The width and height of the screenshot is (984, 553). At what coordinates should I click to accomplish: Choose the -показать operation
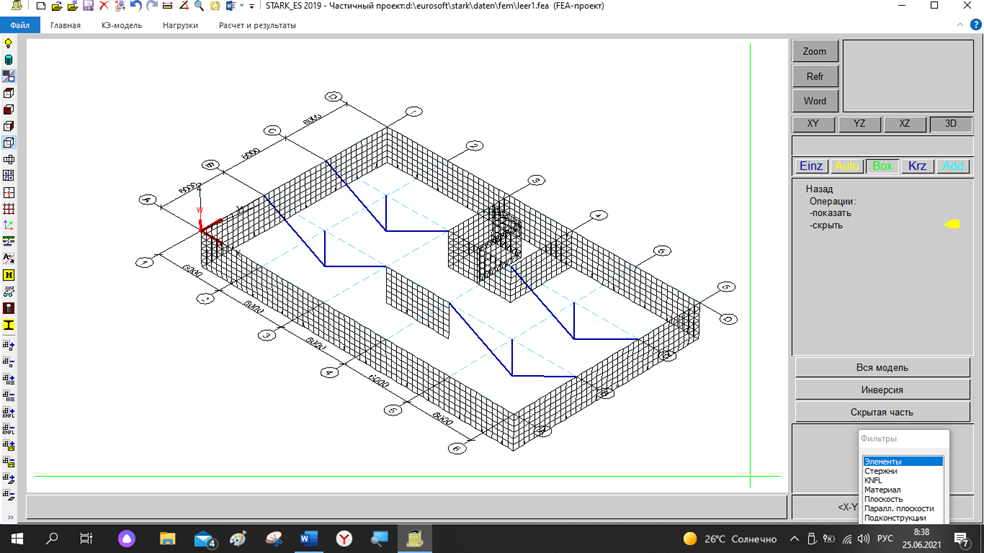(x=830, y=213)
